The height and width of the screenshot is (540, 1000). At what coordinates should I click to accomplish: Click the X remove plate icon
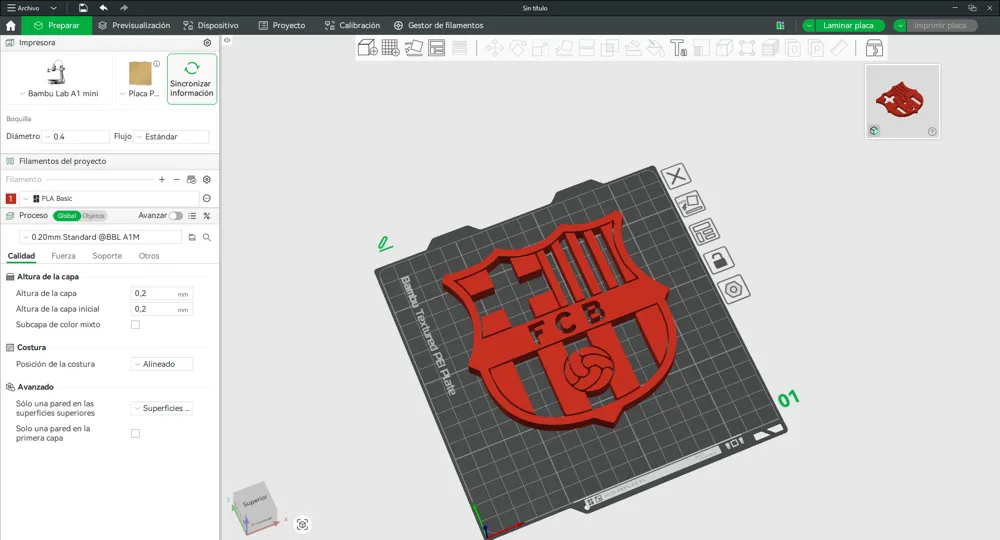676,175
